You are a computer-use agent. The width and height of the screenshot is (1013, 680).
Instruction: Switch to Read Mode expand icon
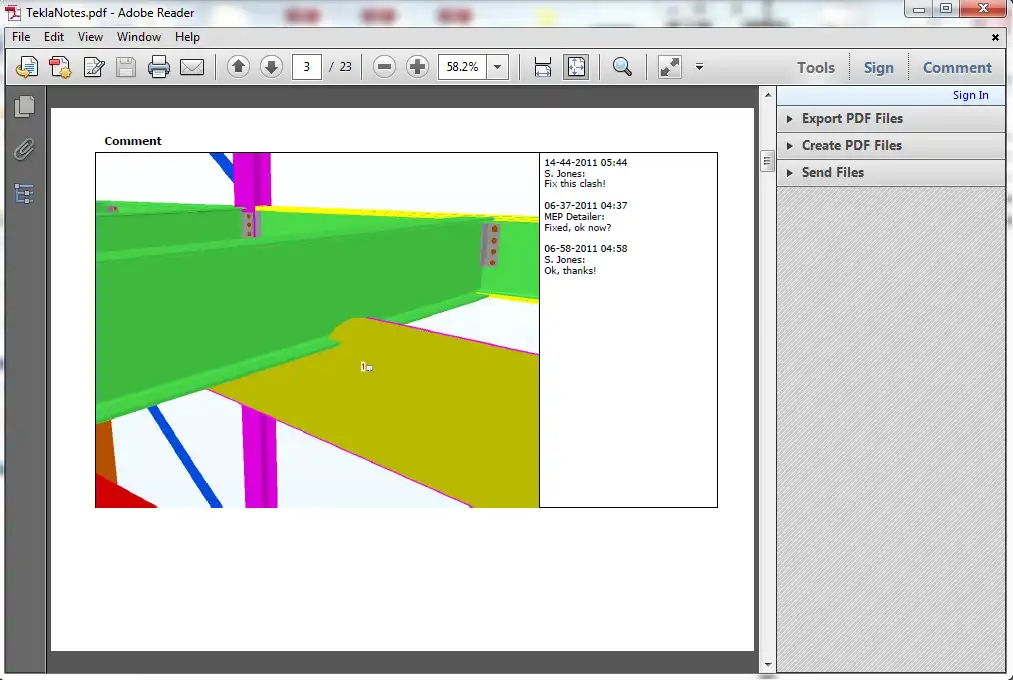[x=669, y=67]
